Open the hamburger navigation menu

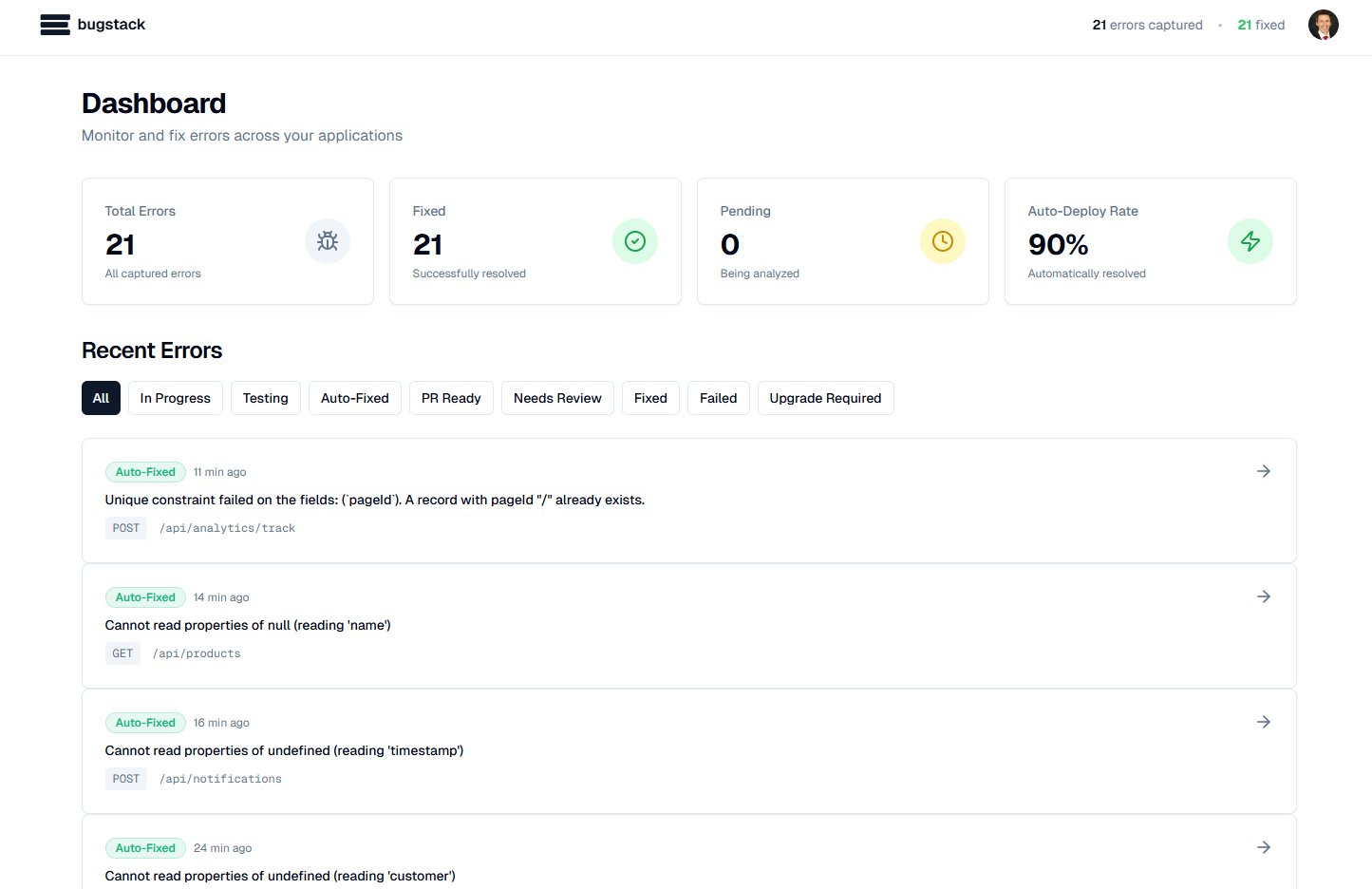click(54, 25)
